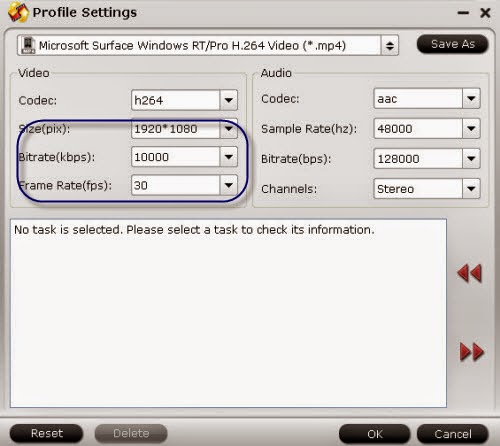Click the video bitrate field showing 10000

176,157
